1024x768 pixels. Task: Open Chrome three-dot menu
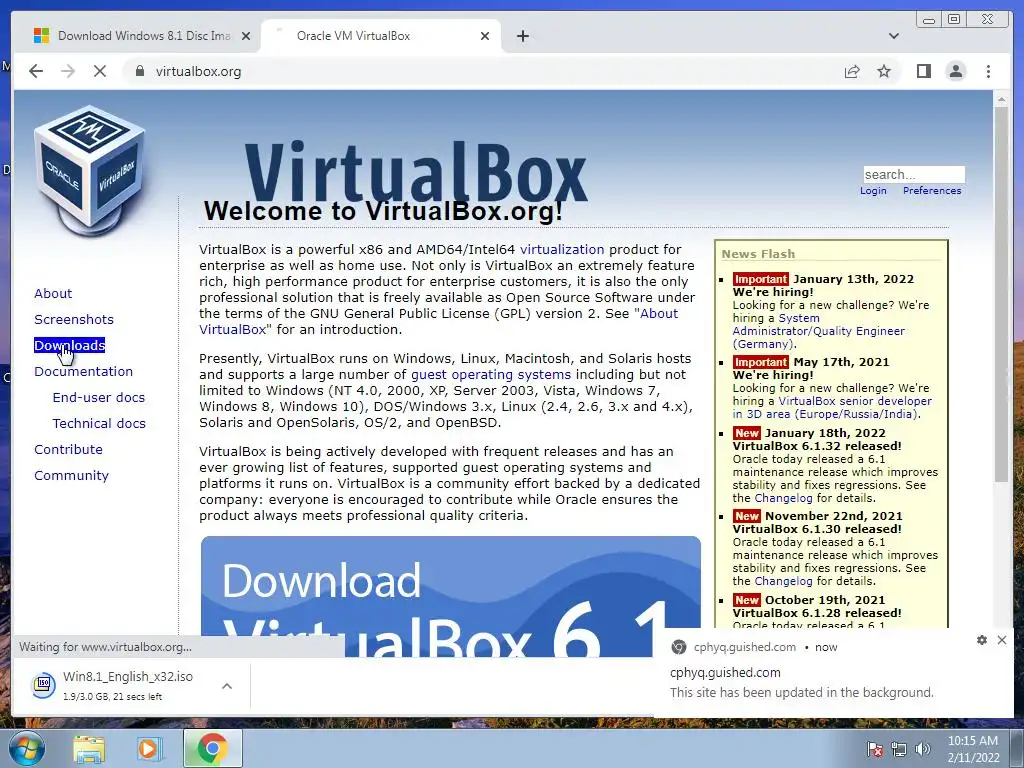(x=988, y=71)
